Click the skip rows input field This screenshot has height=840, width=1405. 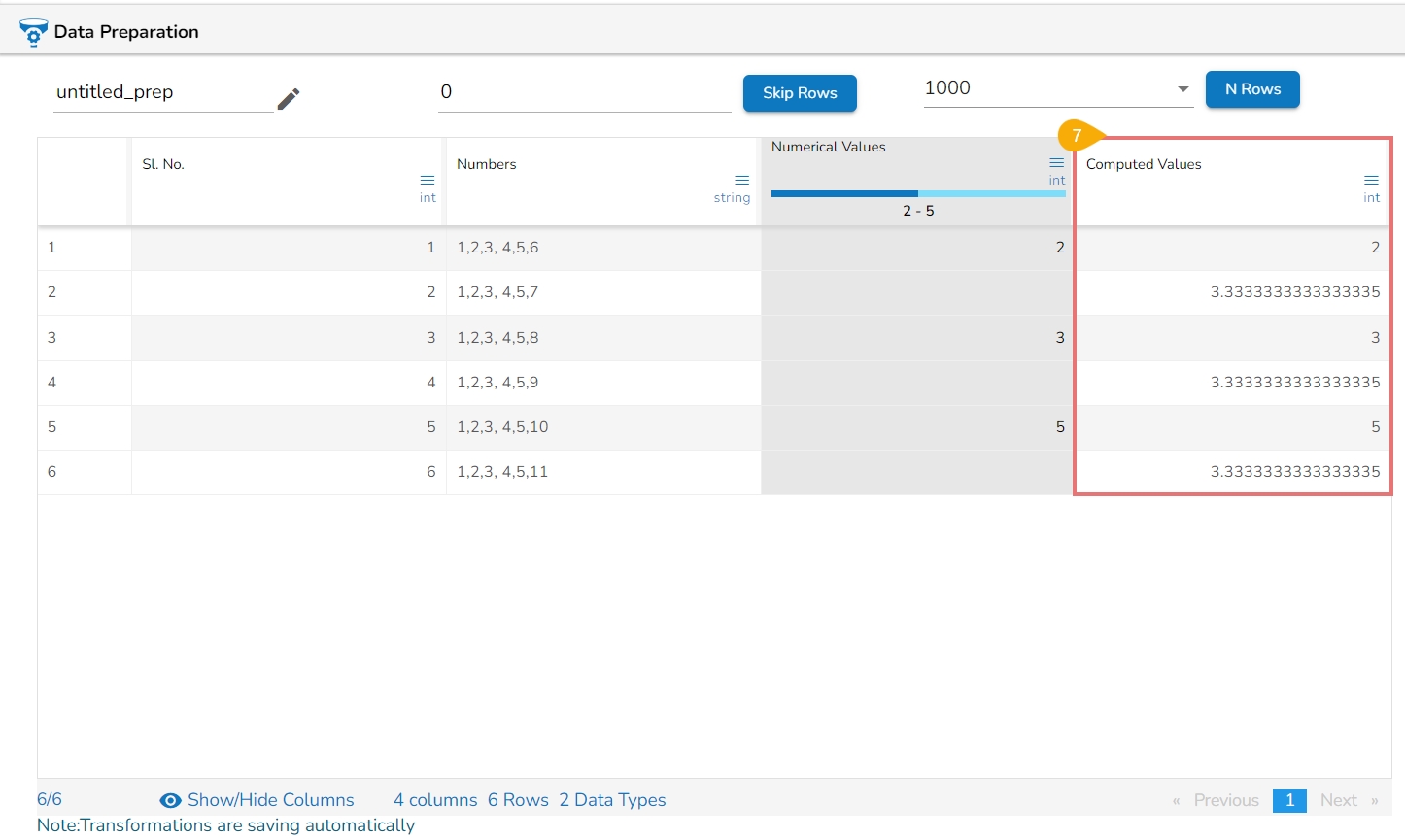click(x=584, y=92)
